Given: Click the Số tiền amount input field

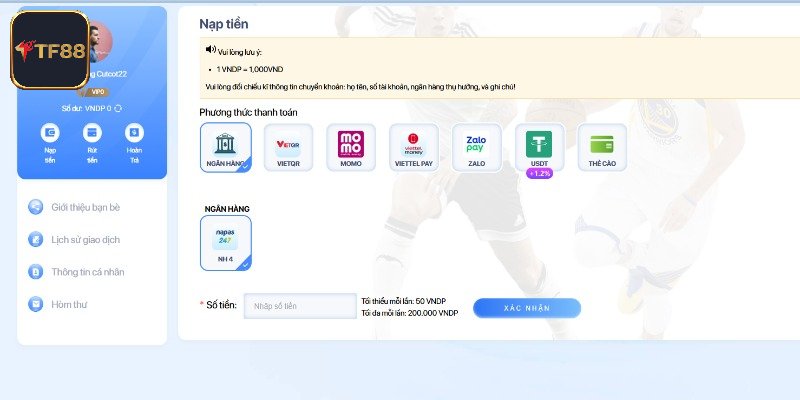Looking at the screenshot, I should click(x=300, y=306).
